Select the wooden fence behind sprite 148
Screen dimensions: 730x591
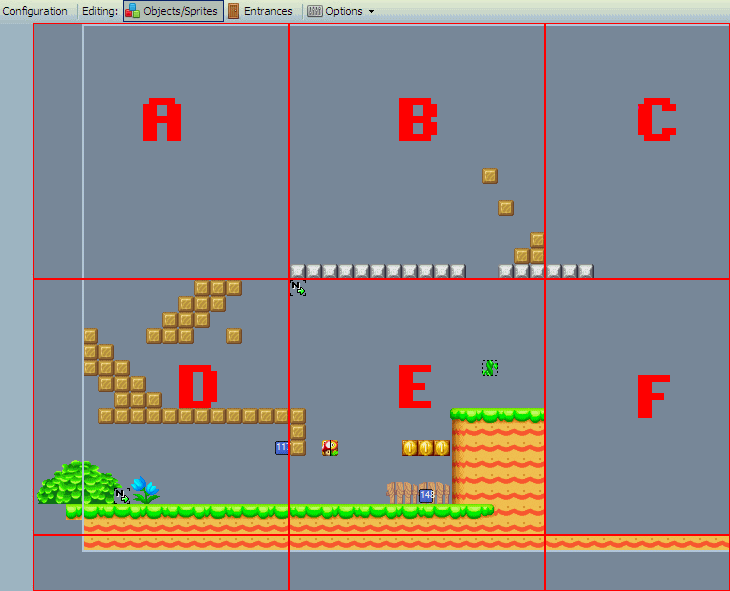[418, 493]
